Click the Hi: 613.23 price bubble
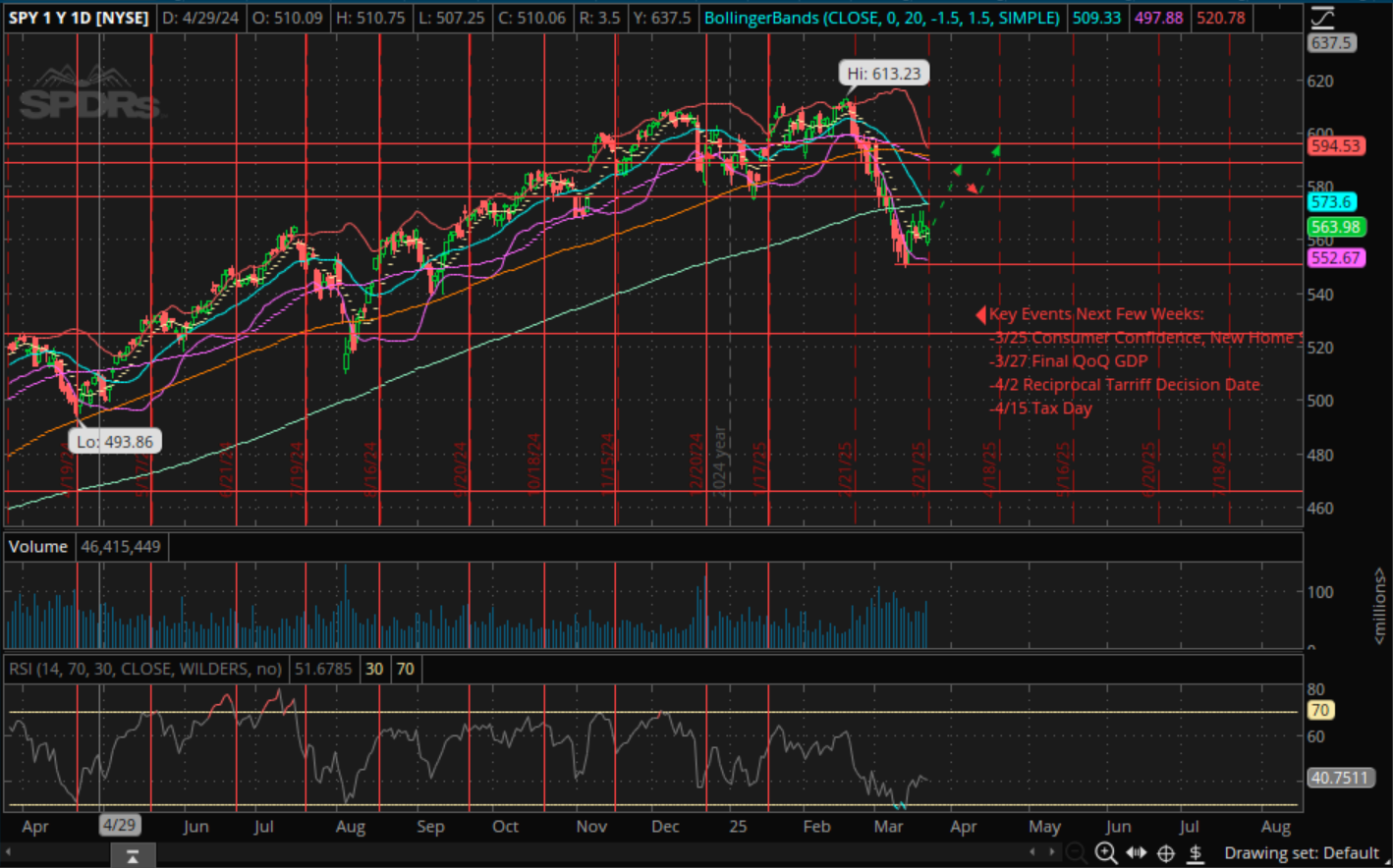1393x868 pixels. click(883, 73)
